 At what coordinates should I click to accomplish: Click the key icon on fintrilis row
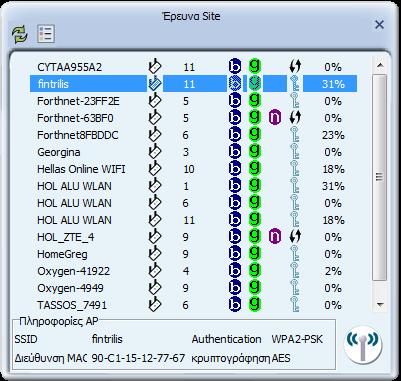[x=295, y=84]
